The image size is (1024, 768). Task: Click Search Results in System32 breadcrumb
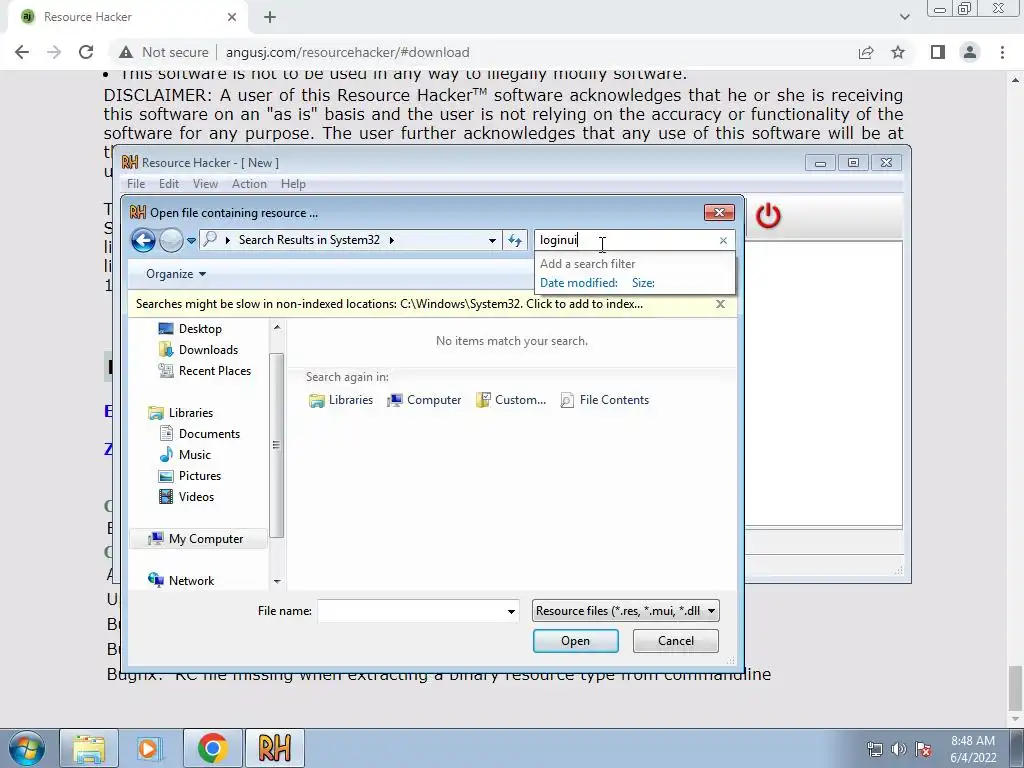(x=309, y=240)
